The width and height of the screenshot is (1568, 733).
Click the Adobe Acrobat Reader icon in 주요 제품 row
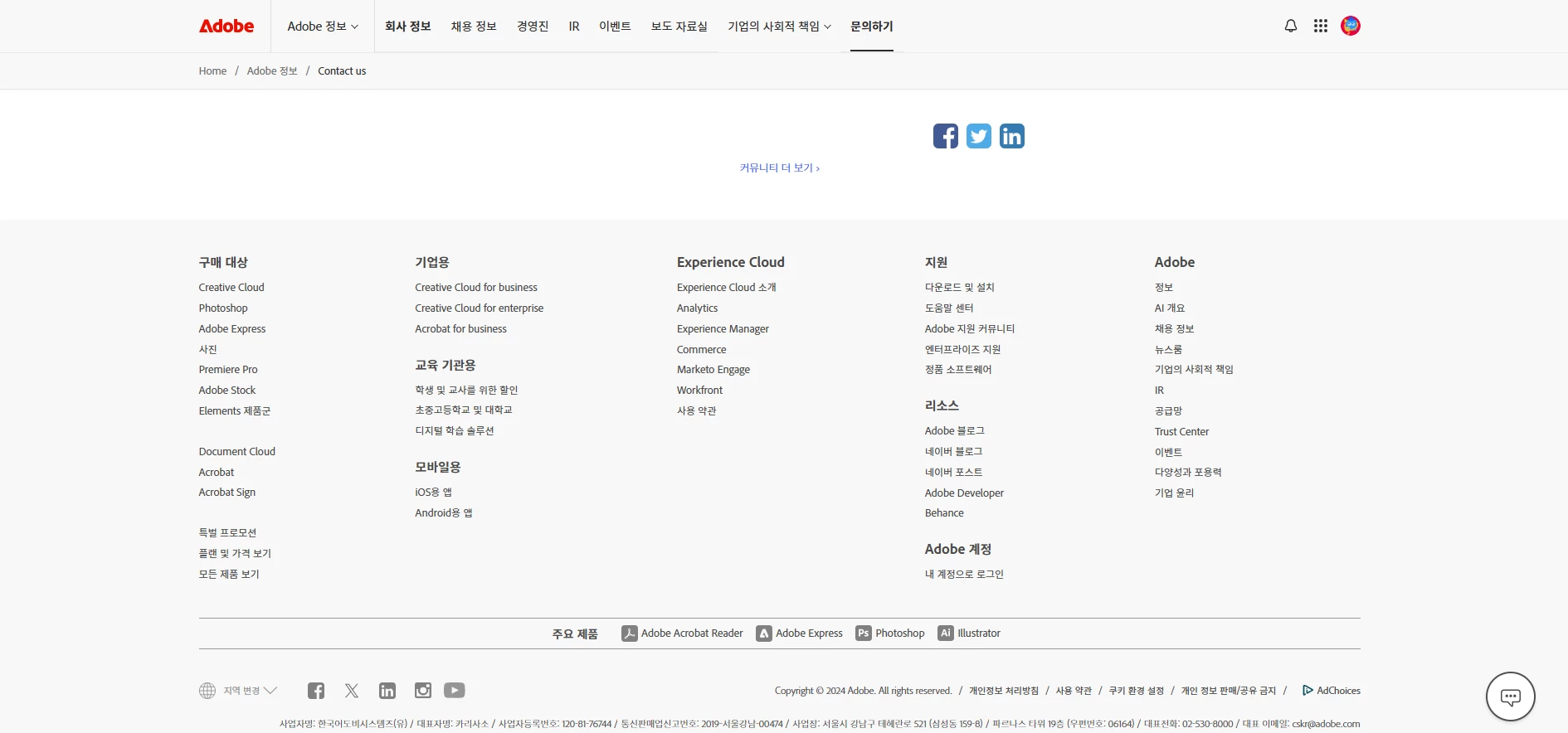pos(630,633)
